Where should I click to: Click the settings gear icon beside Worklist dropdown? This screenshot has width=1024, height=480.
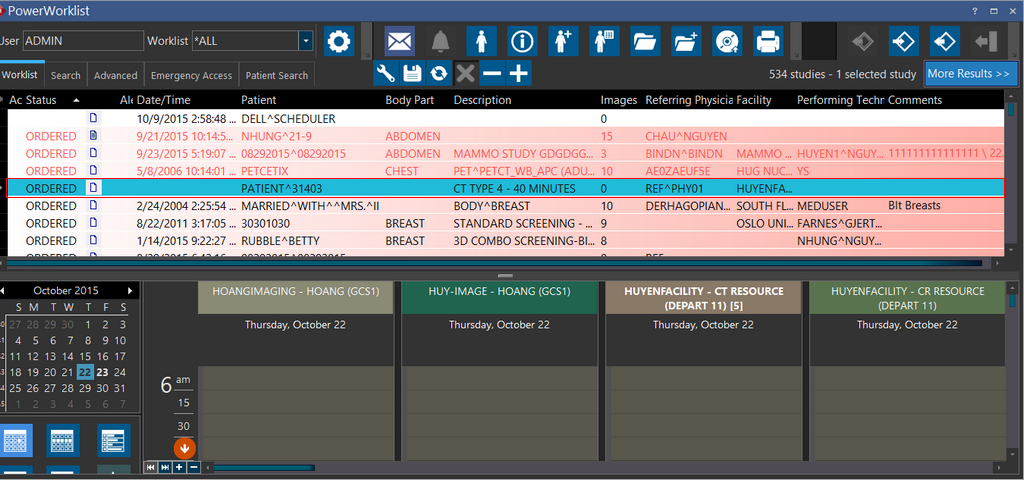tap(340, 42)
